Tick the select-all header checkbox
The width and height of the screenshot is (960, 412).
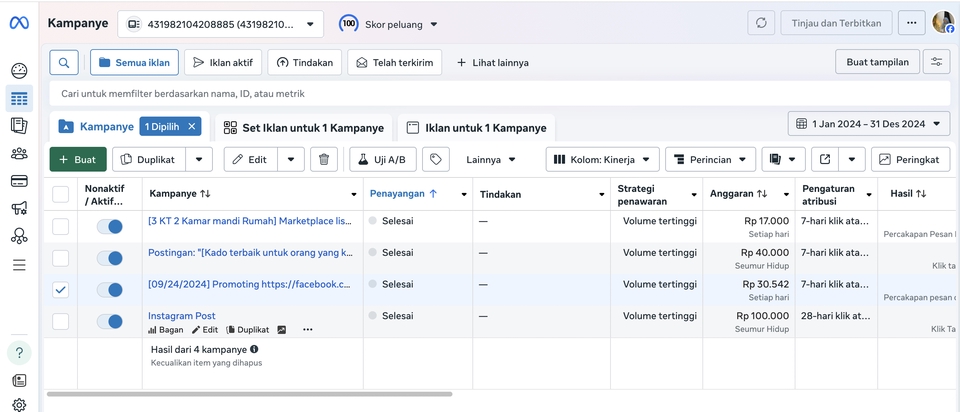[x=61, y=194]
